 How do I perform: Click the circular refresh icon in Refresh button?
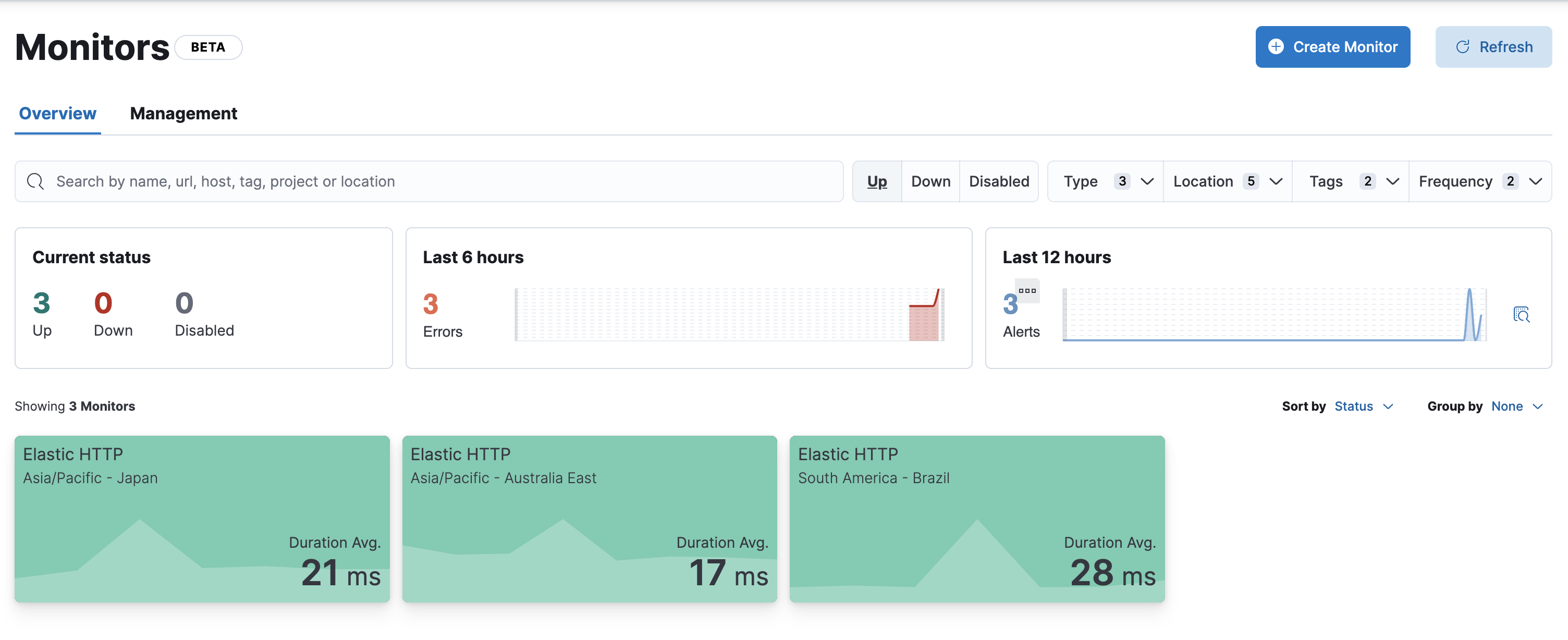point(1463,46)
